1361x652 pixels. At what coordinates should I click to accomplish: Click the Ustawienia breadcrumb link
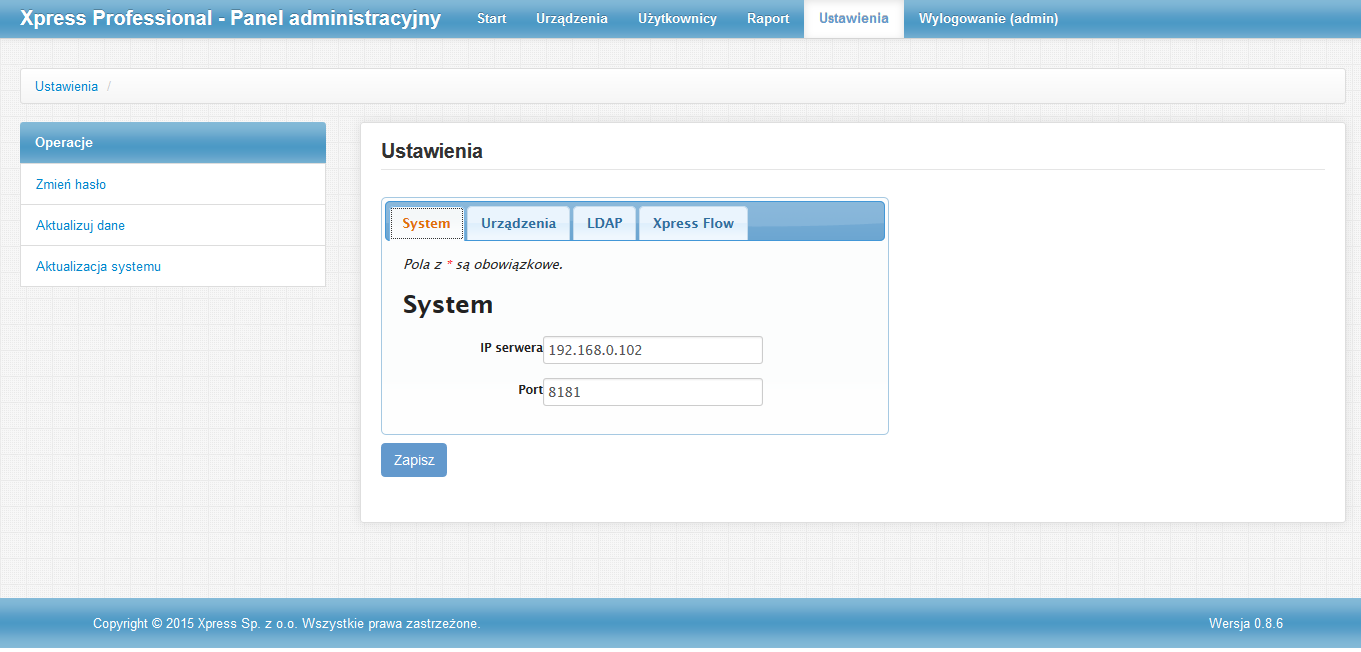coord(66,86)
